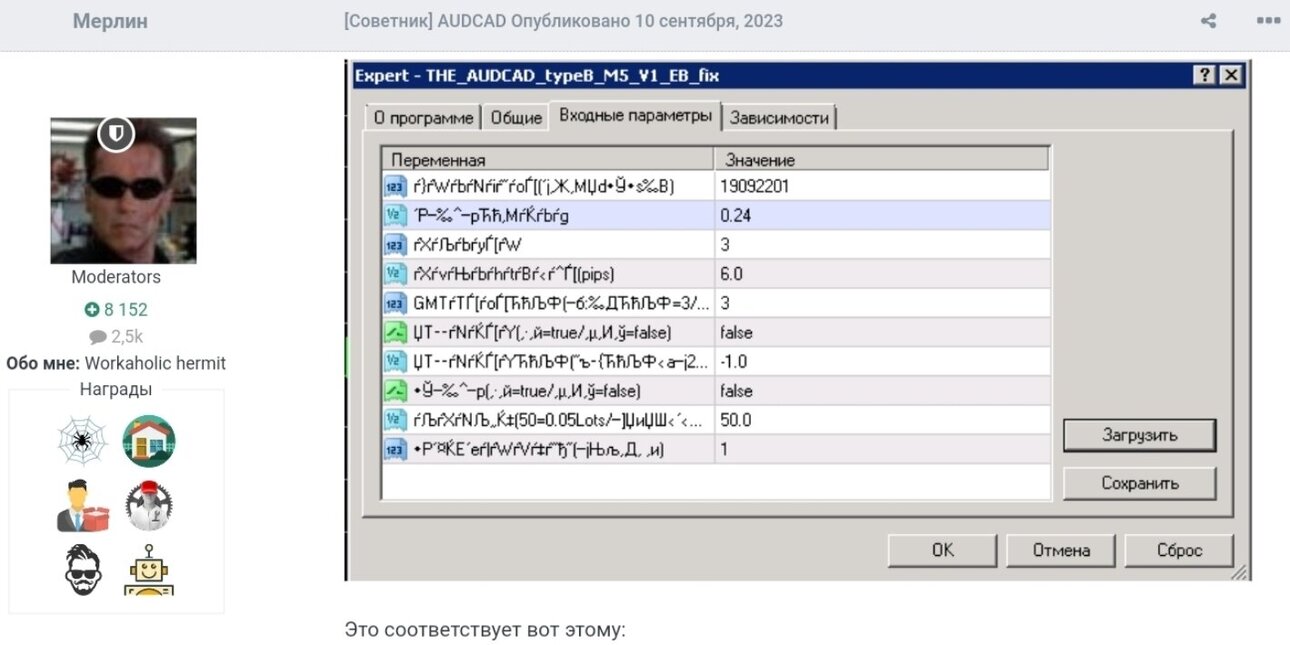Click the house award badge
This screenshot has height=645, width=1290.
149,442
